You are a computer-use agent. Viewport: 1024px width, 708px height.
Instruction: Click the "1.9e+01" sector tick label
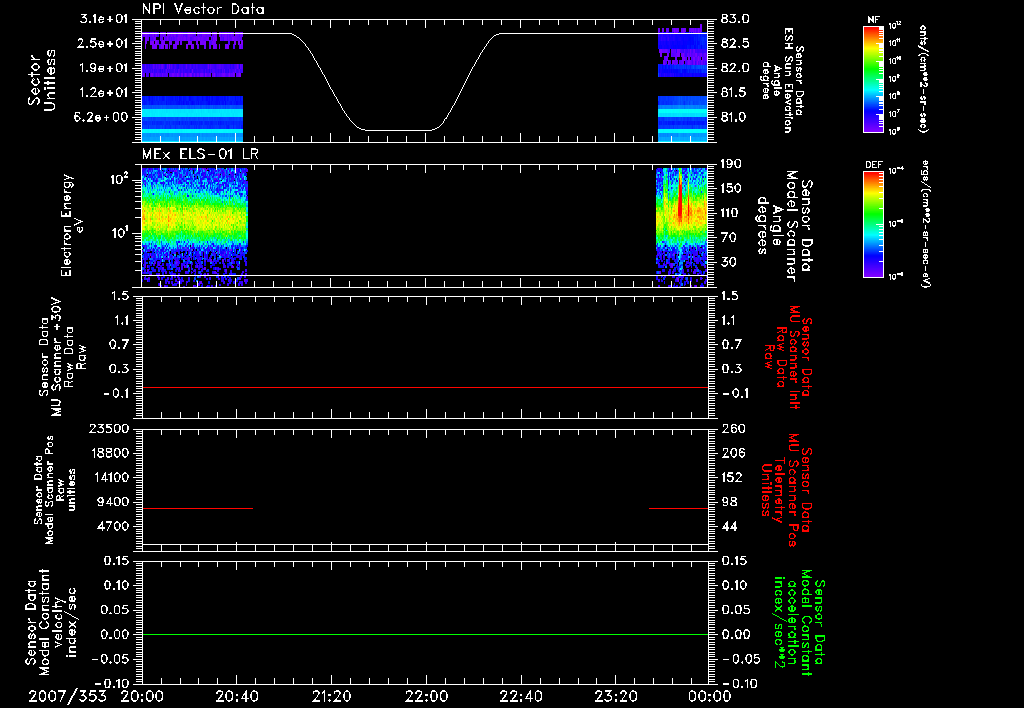(x=104, y=68)
